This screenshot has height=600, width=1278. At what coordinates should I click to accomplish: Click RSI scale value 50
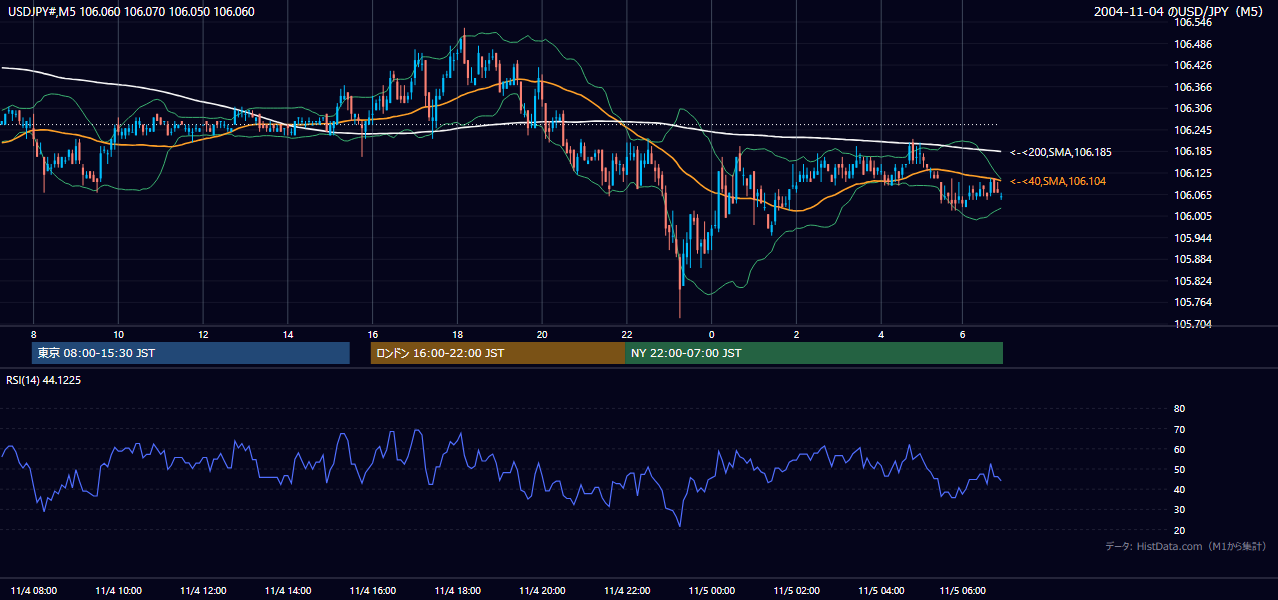pos(1179,469)
